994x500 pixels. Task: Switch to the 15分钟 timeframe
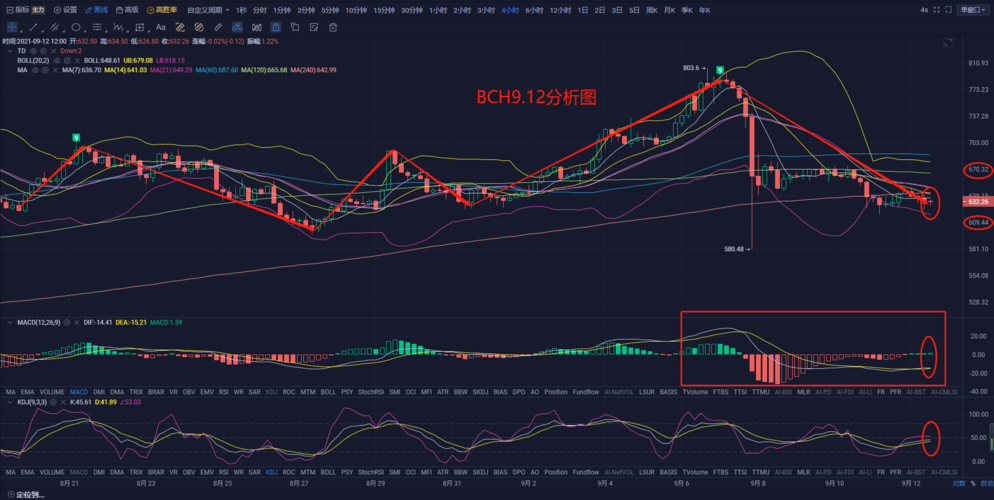pyautogui.click(x=384, y=9)
